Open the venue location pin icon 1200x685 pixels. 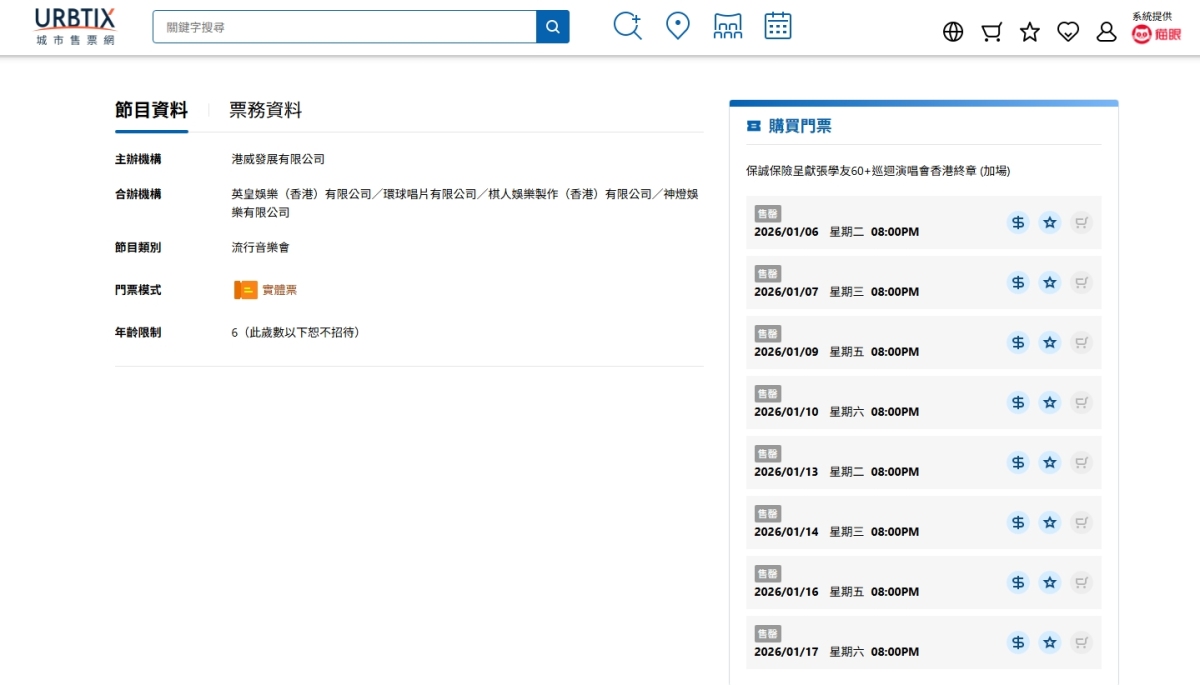pos(678,26)
